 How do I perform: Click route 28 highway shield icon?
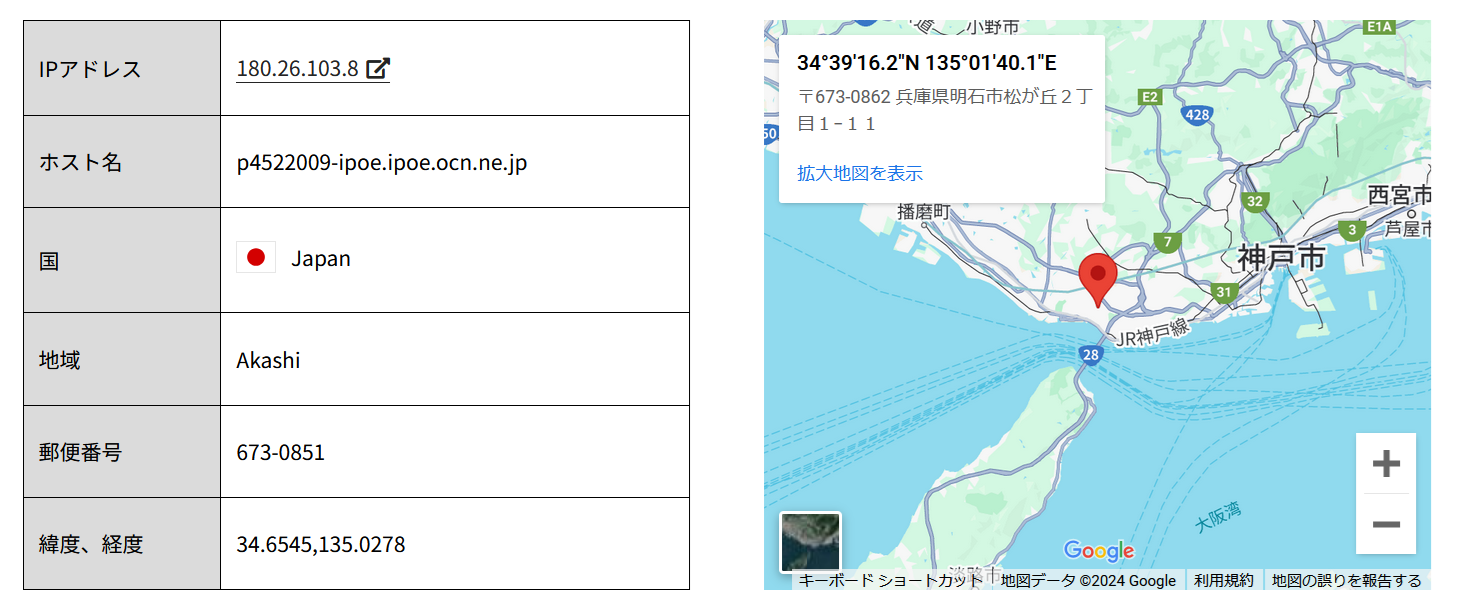coord(1090,355)
